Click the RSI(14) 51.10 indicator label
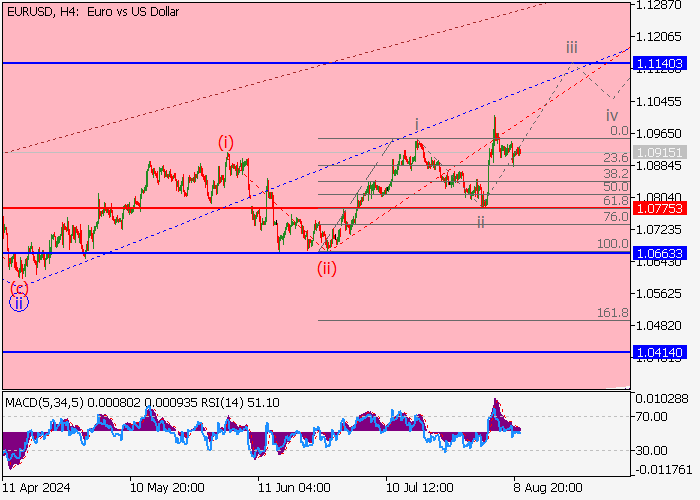 pos(241,403)
